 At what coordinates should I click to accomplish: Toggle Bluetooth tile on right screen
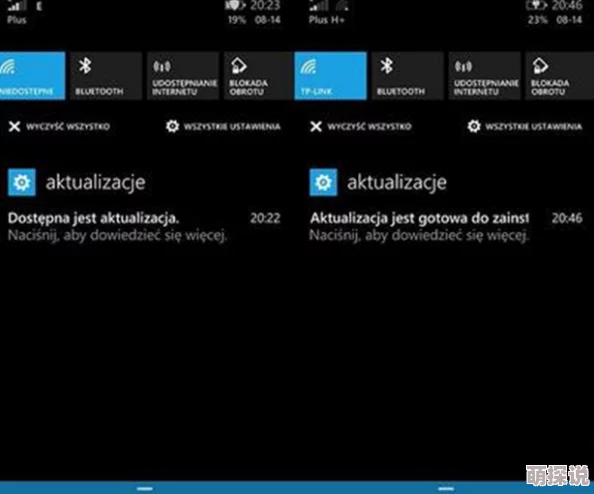point(407,76)
